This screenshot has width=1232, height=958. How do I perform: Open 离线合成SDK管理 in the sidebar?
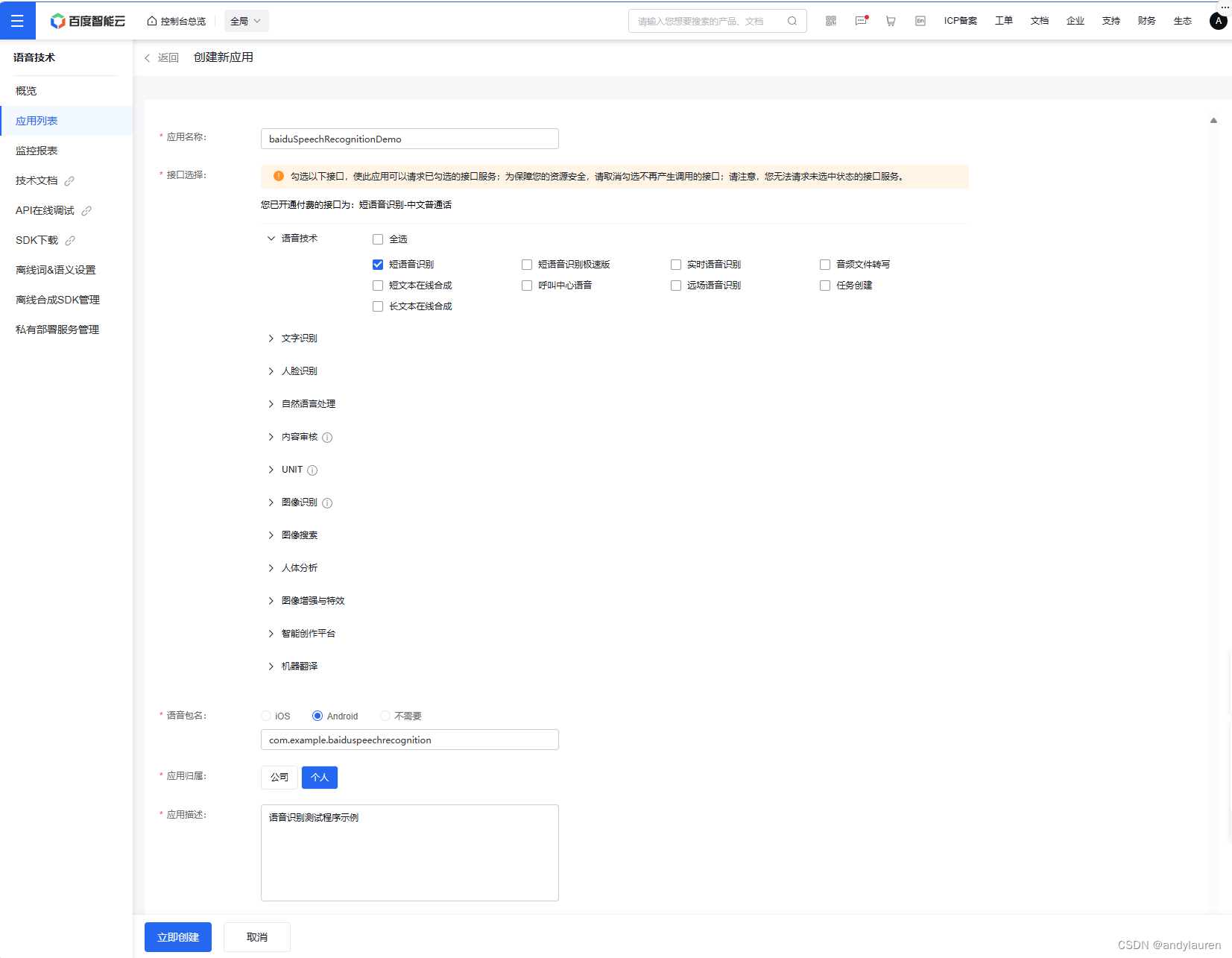click(66, 300)
